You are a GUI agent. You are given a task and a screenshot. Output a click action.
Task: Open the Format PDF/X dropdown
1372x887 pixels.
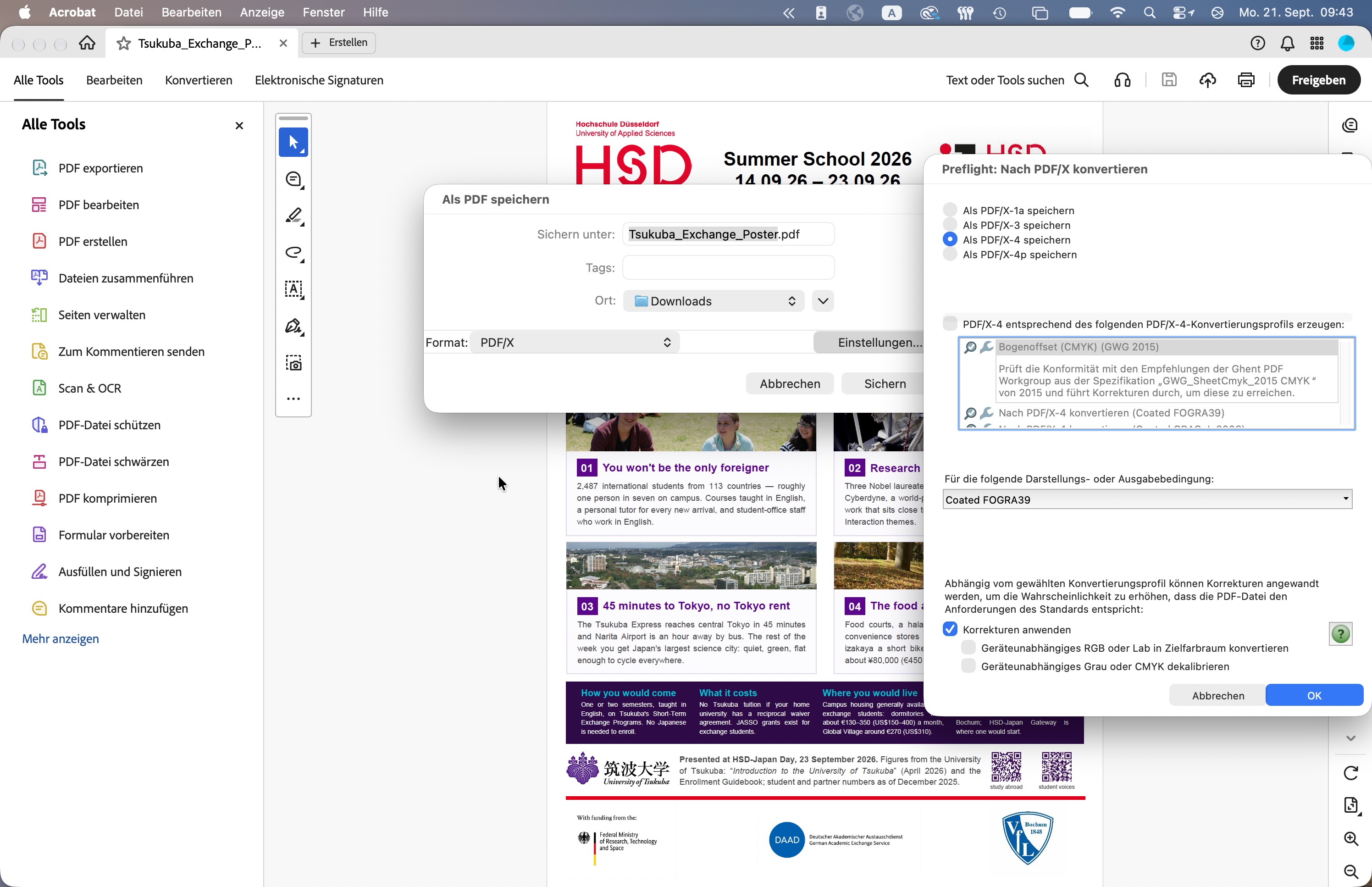click(575, 343)
